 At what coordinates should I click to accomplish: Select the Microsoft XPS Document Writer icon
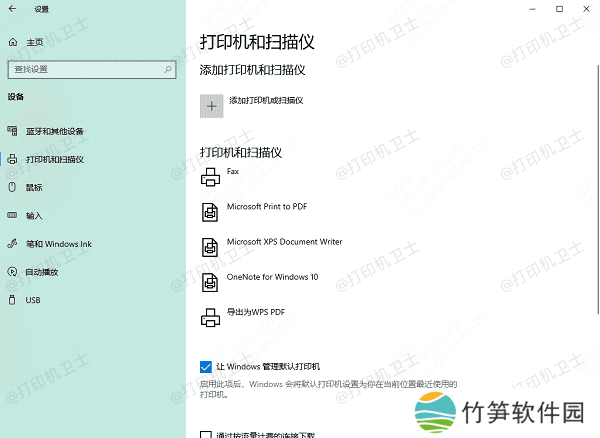210,247
